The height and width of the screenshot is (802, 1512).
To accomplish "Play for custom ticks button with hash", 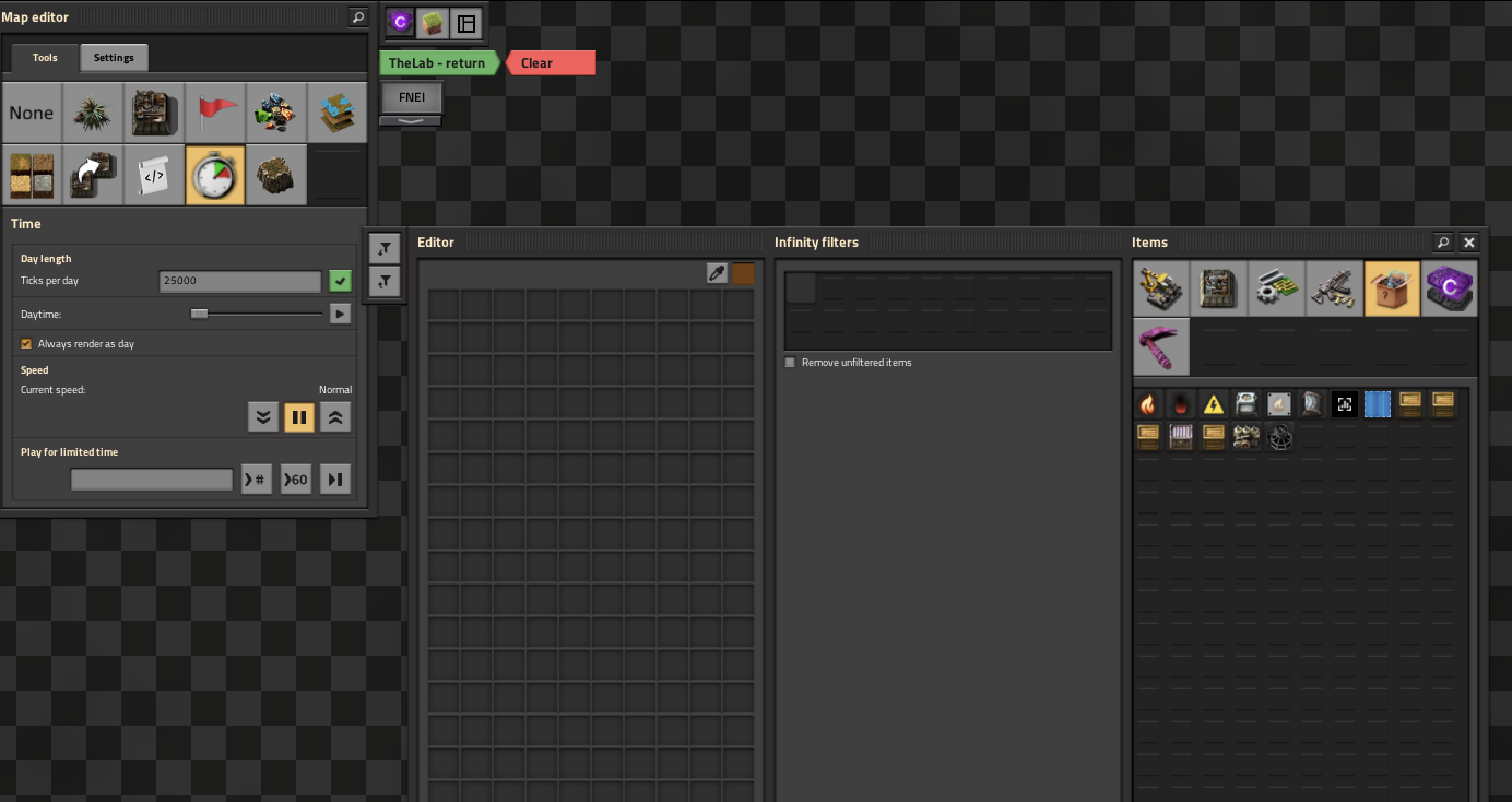I will coord(257,479).
